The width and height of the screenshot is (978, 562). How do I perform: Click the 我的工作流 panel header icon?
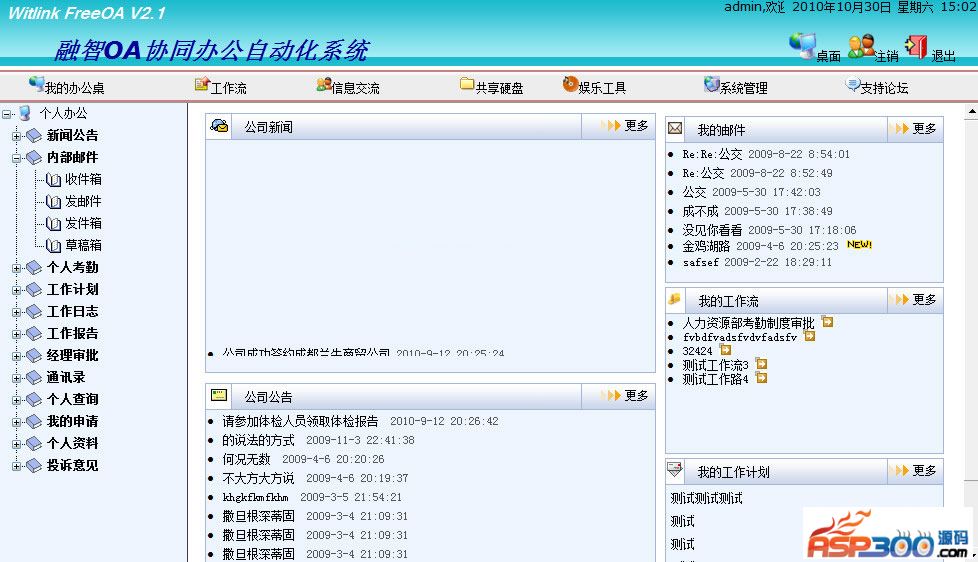[676, 299]
